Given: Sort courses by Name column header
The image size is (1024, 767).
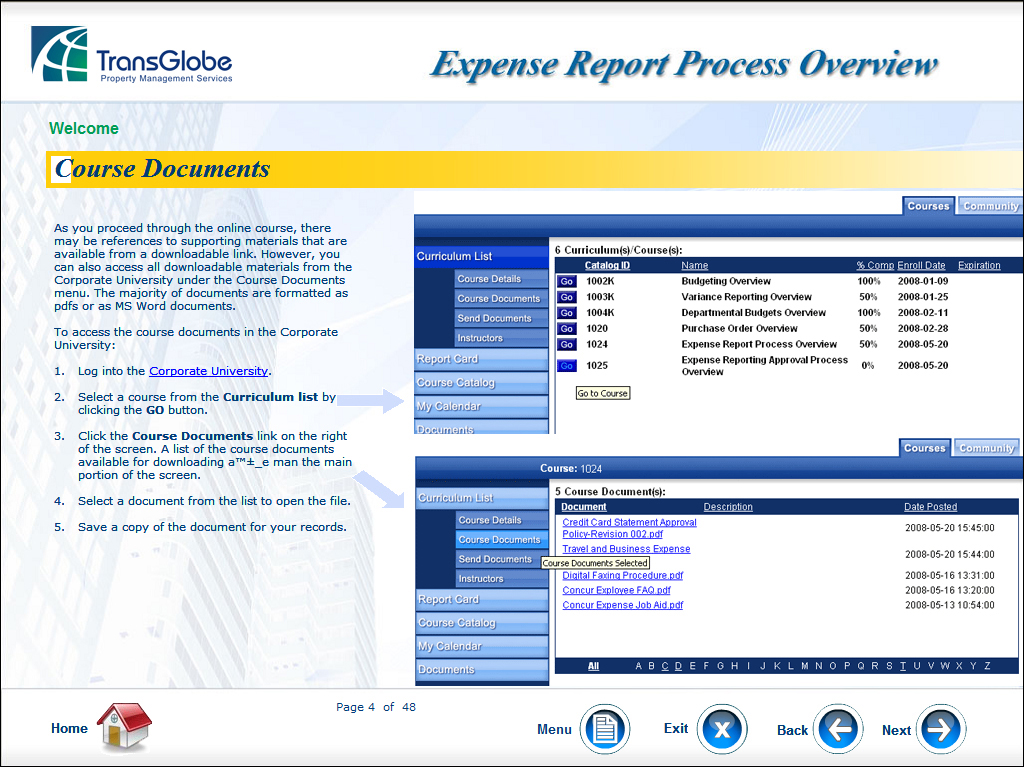Looking at the screenshot, I should pyautogui.click(x=694, y=265).
